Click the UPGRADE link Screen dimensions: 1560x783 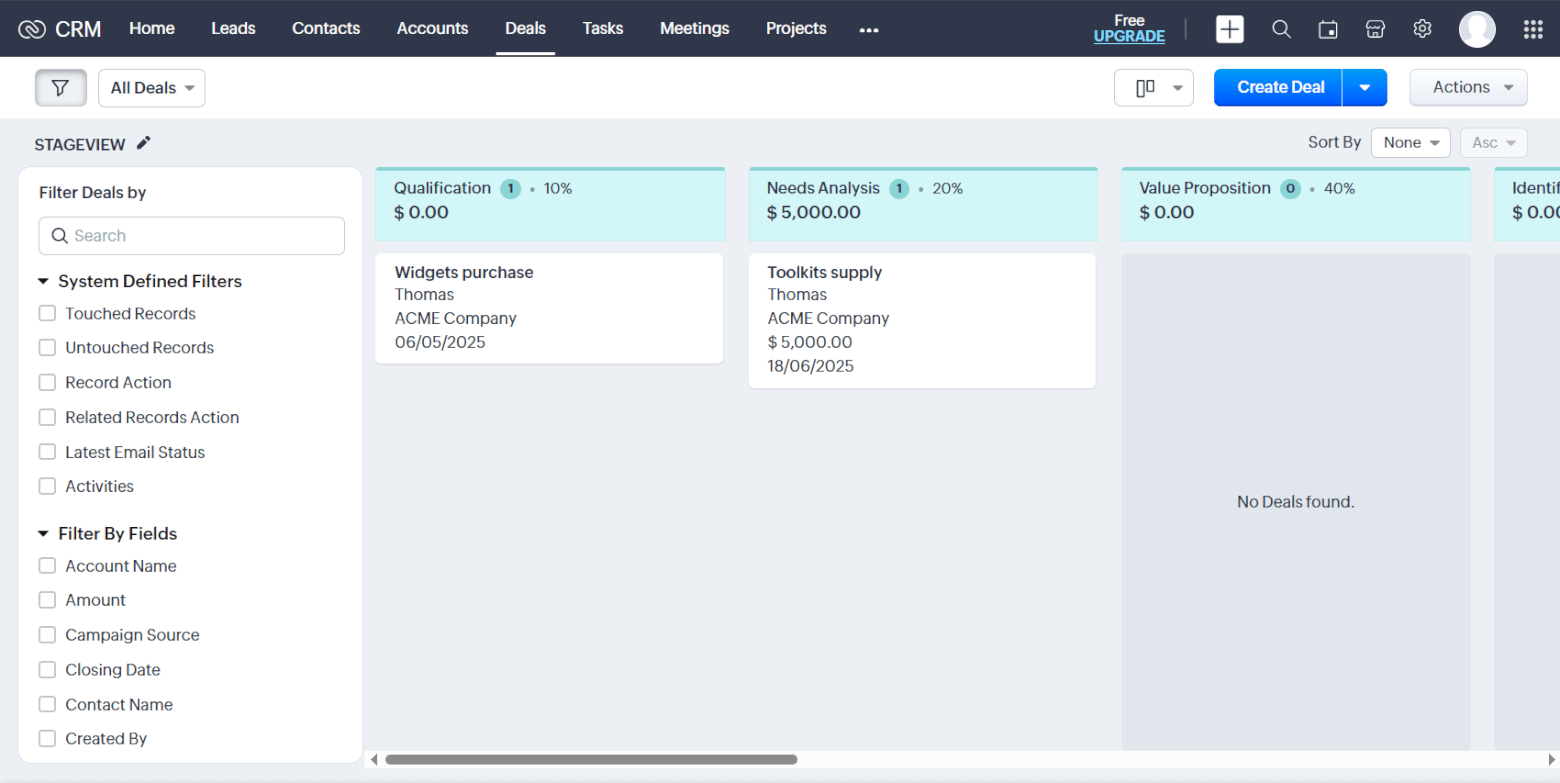(1129, 37)
